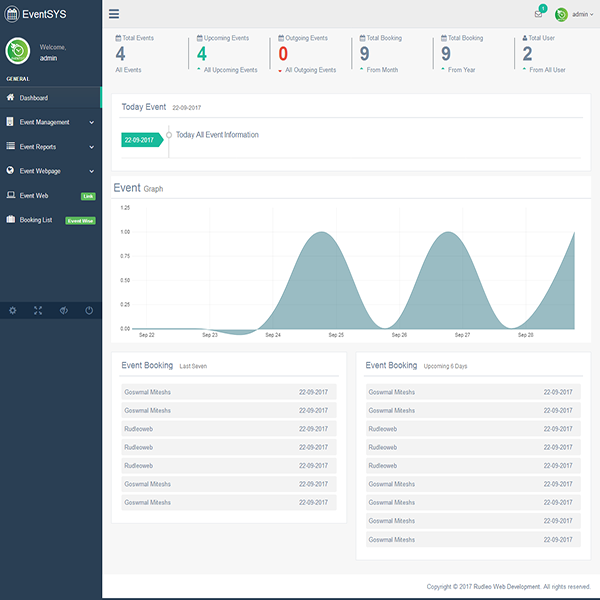Click the EventSYS calendar logo icon
600x600 pixels.
(x=12, y=14)
